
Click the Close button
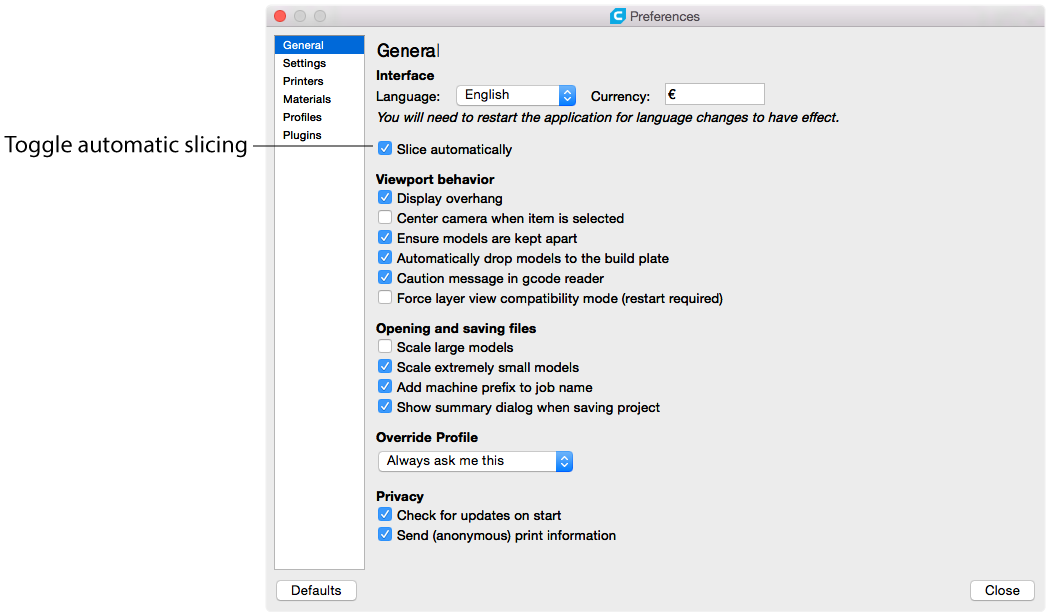coord(1002,590)
